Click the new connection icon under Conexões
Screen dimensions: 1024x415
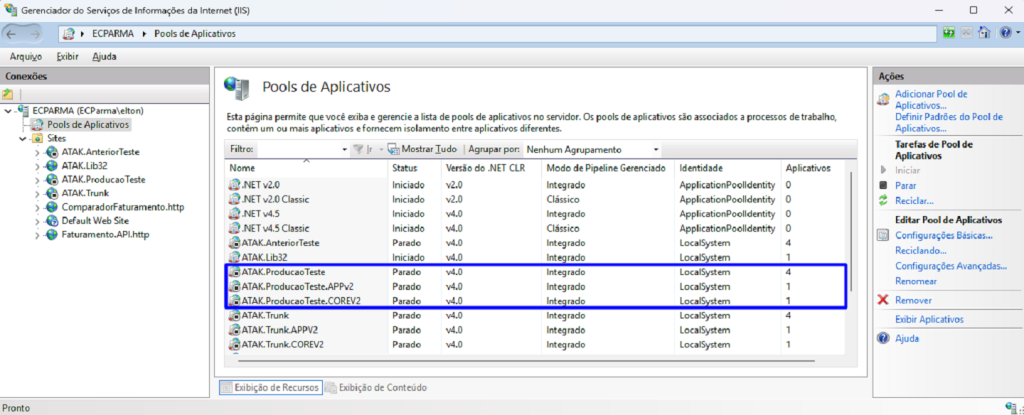click(x=8, y=94)
